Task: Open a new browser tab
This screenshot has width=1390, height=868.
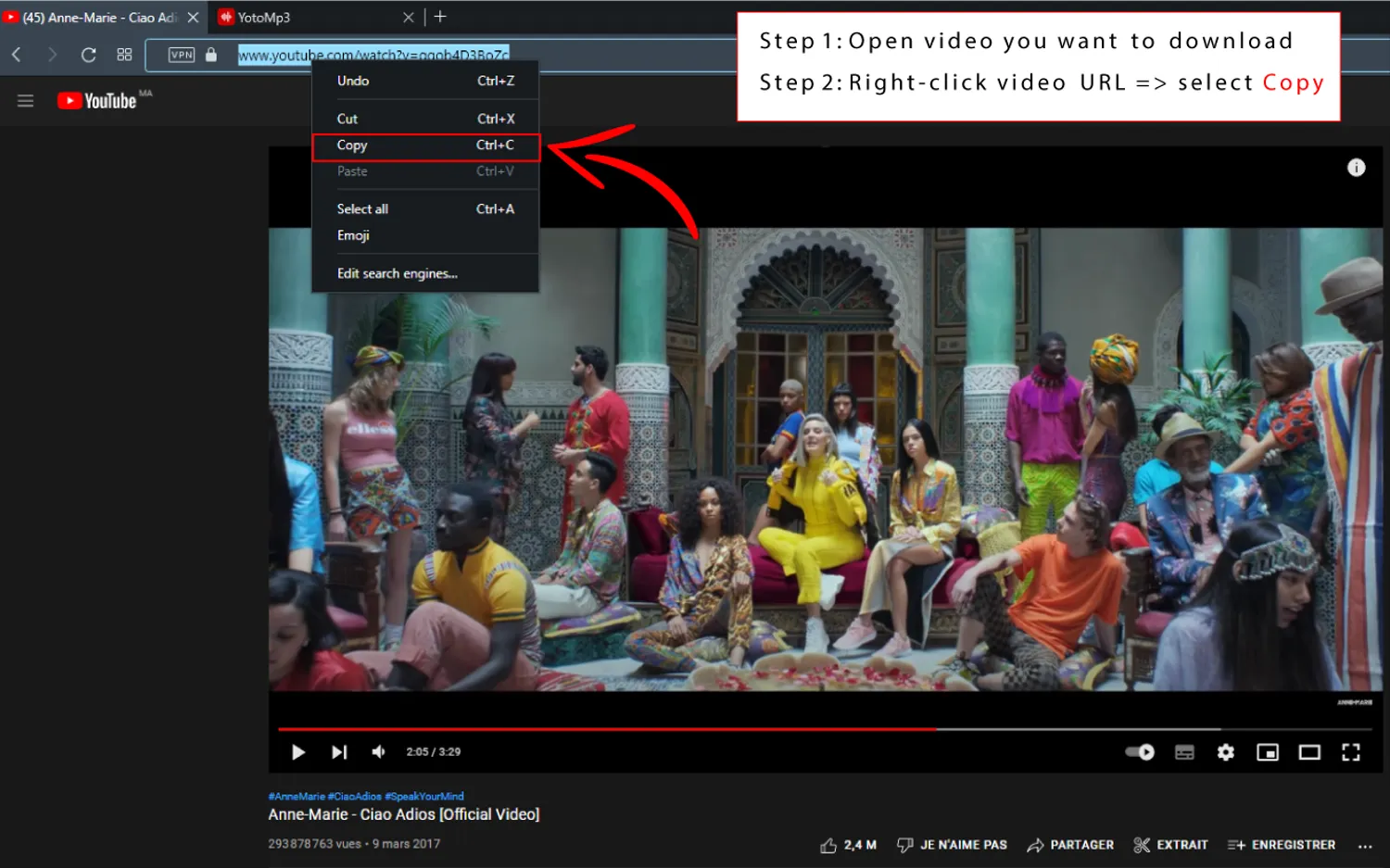Action: point(440,17)
